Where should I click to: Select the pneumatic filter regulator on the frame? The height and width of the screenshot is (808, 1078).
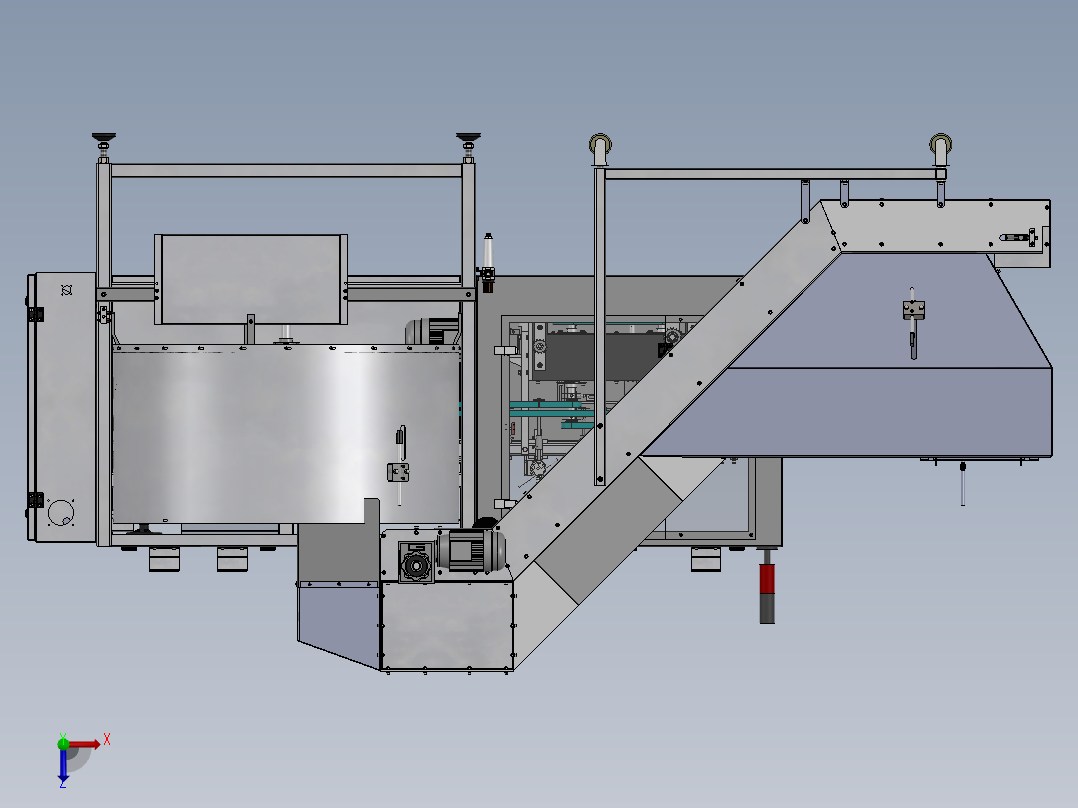(x=488, y=263)
